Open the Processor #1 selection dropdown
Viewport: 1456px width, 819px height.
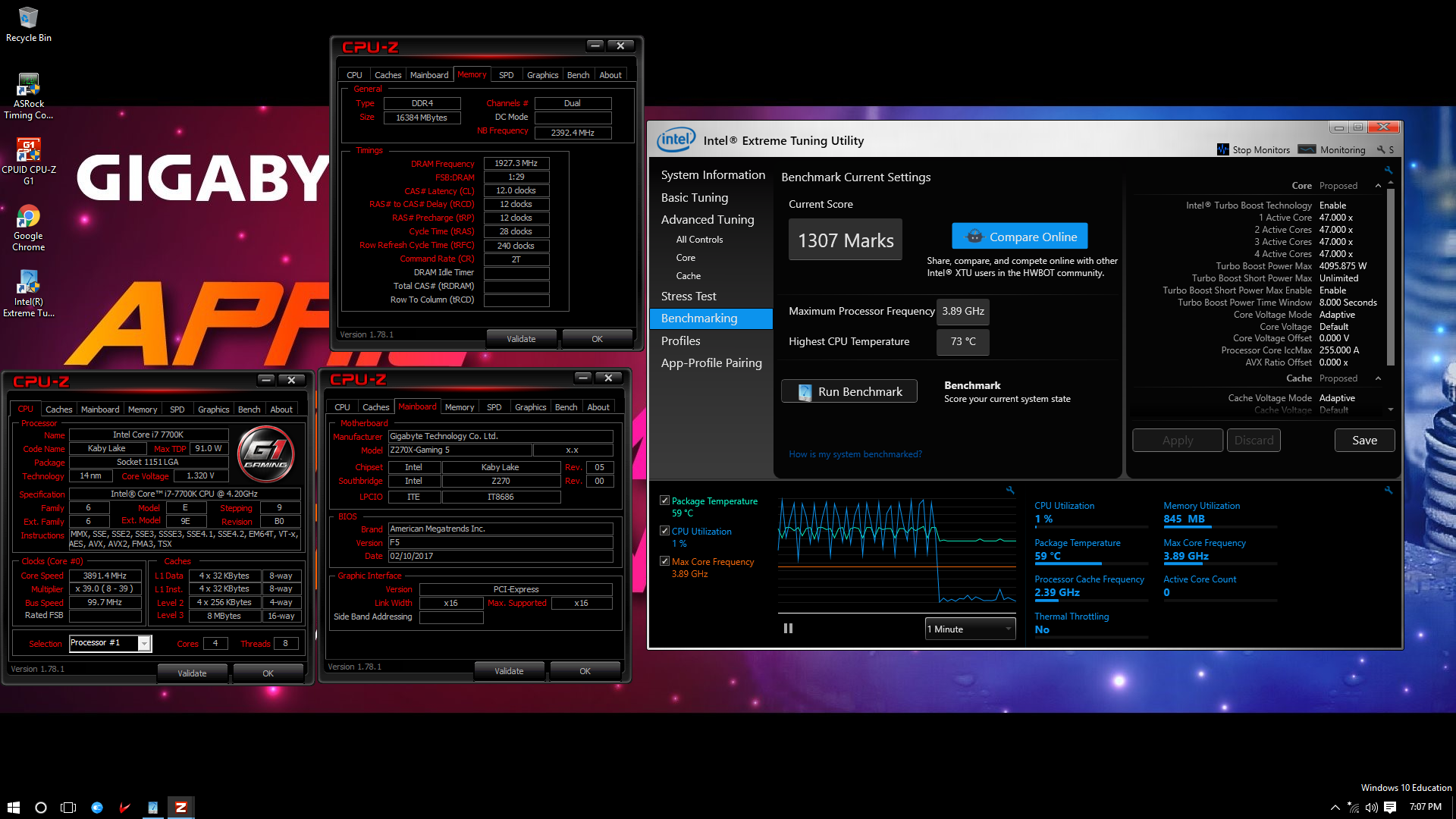[x=111, y=643]
